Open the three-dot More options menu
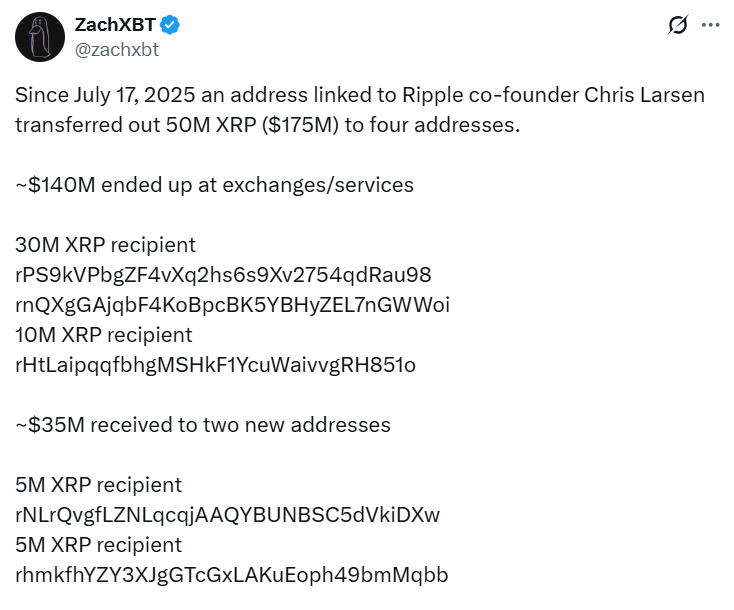Screen dimensions: 734x610 (x=711, y=26)
